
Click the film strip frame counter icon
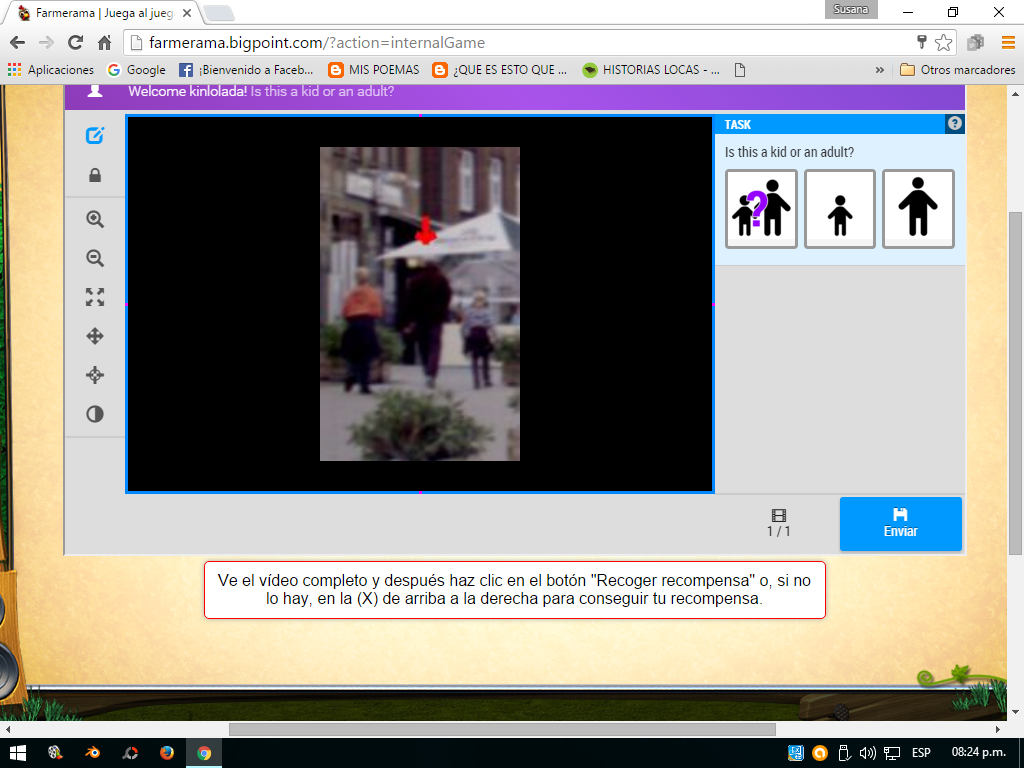(778, 516)
